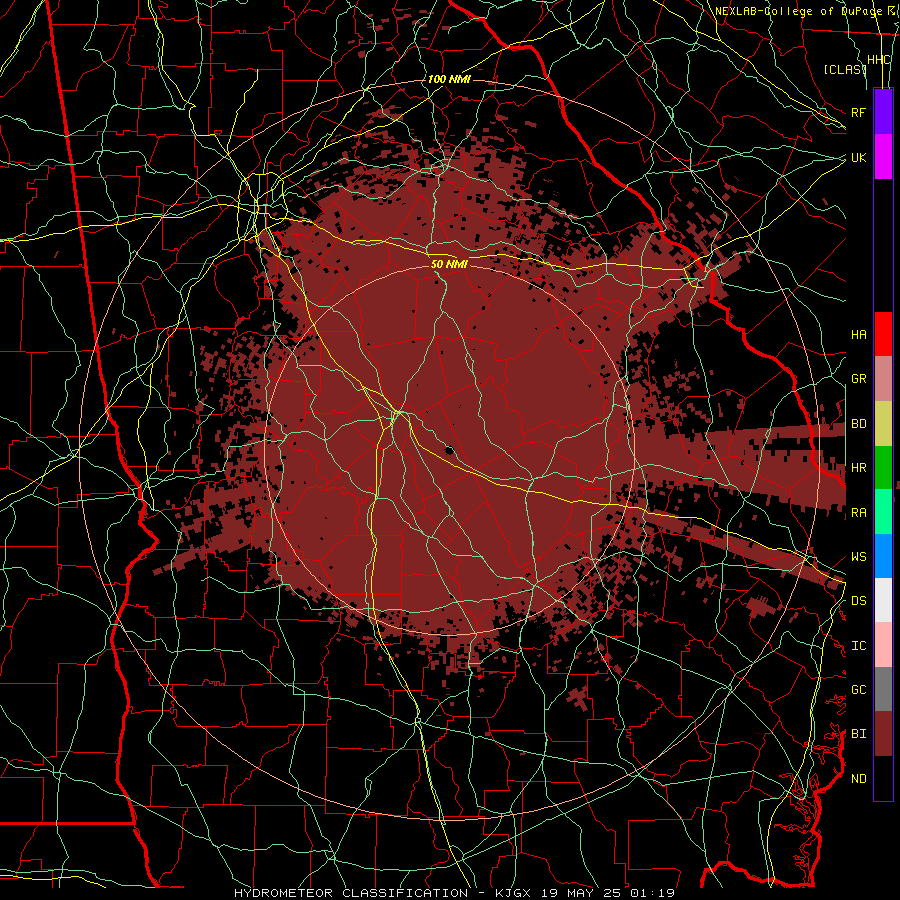Click the 'HHC' product code label
The height and width of the screenshot is (900, 900).
coord(878,60)
